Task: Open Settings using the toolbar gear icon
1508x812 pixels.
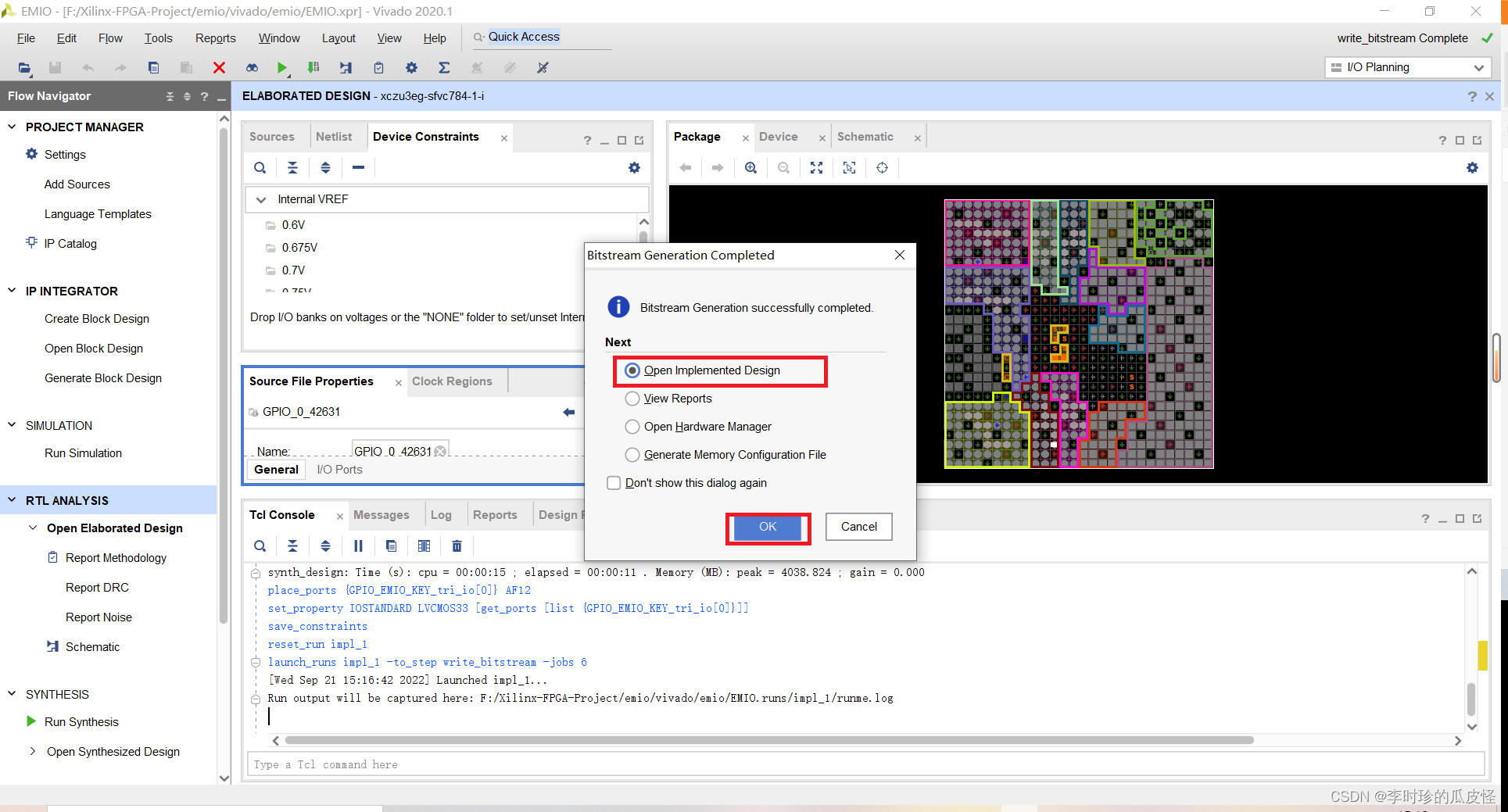Action: (x=411, y=68)
